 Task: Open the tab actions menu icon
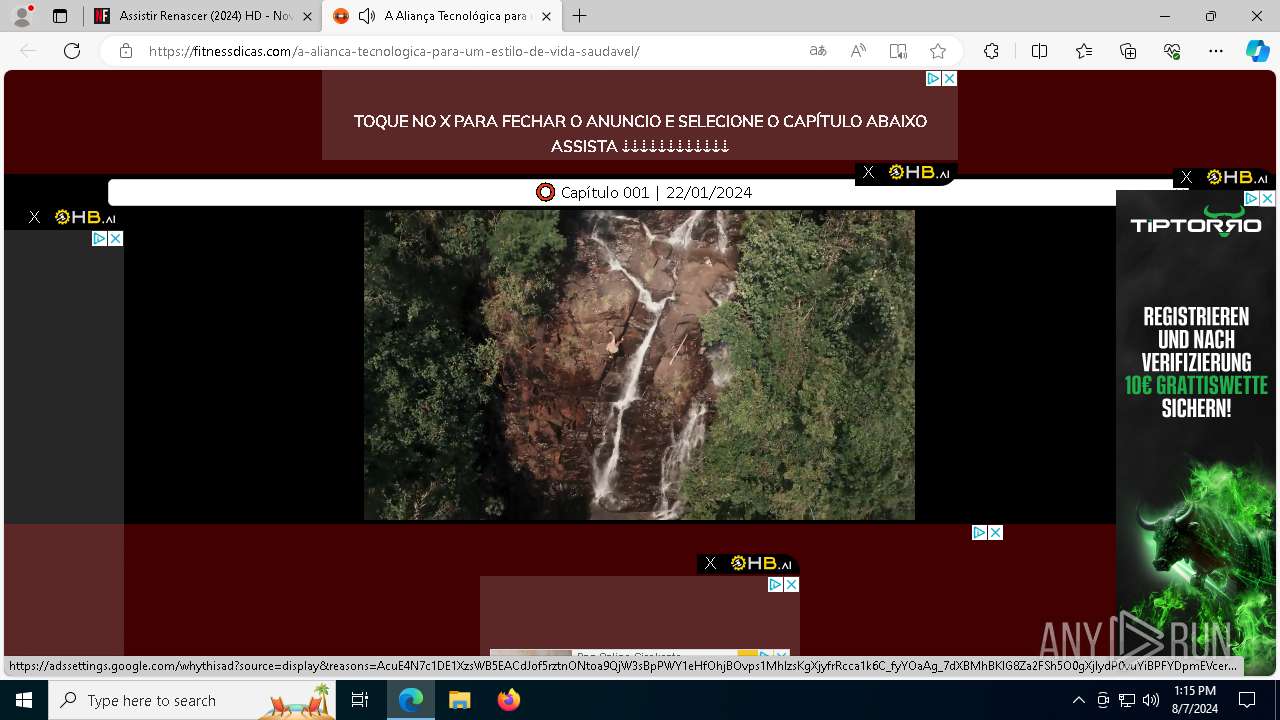coord(60,16)
